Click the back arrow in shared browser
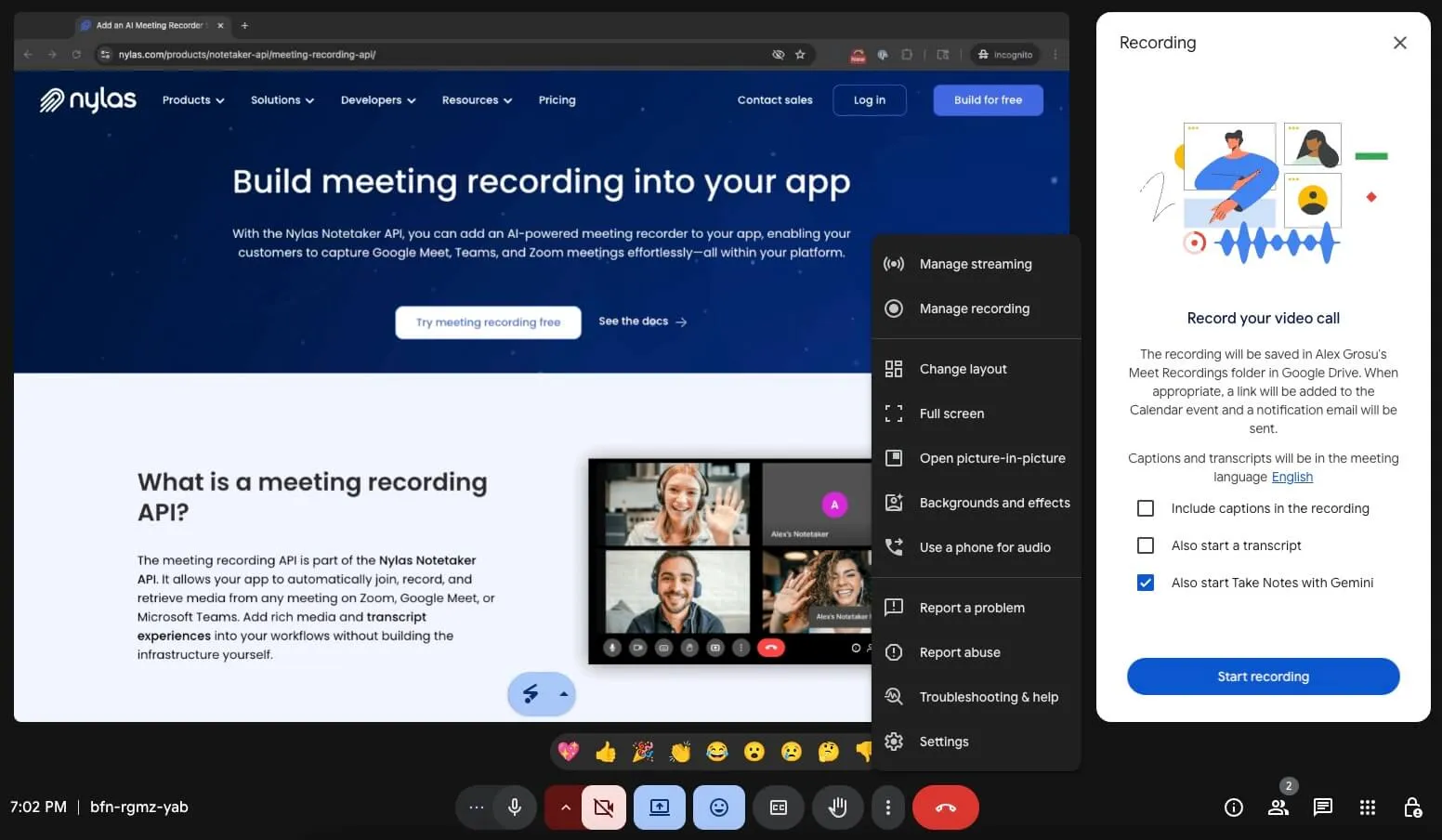This screenshot has width=1442, height=840. point(28,55)
